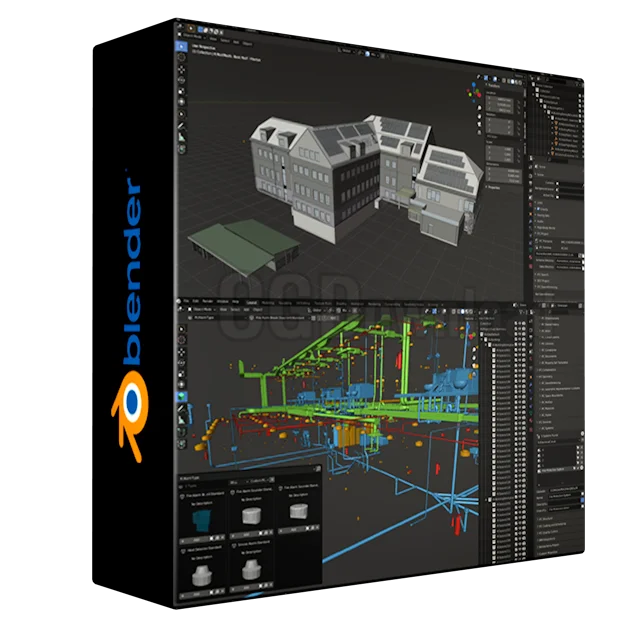
Task: Open the Window menu
Action: point(223,301)
